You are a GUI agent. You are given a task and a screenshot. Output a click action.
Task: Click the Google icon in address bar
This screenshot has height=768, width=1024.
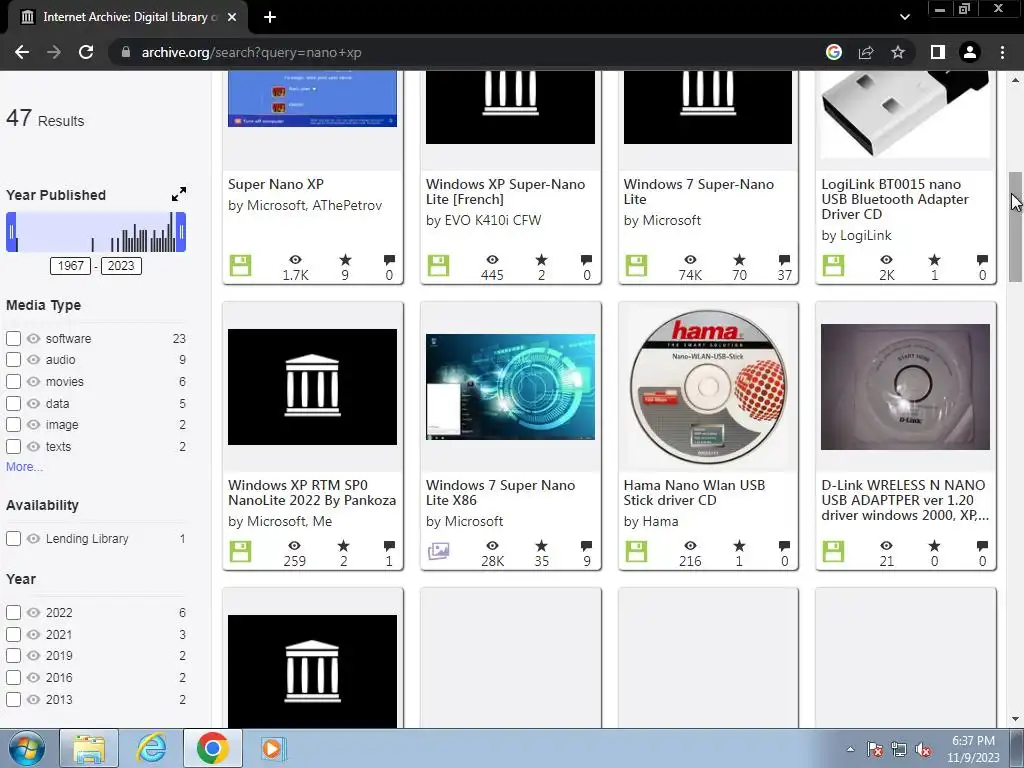click(833, 52)
